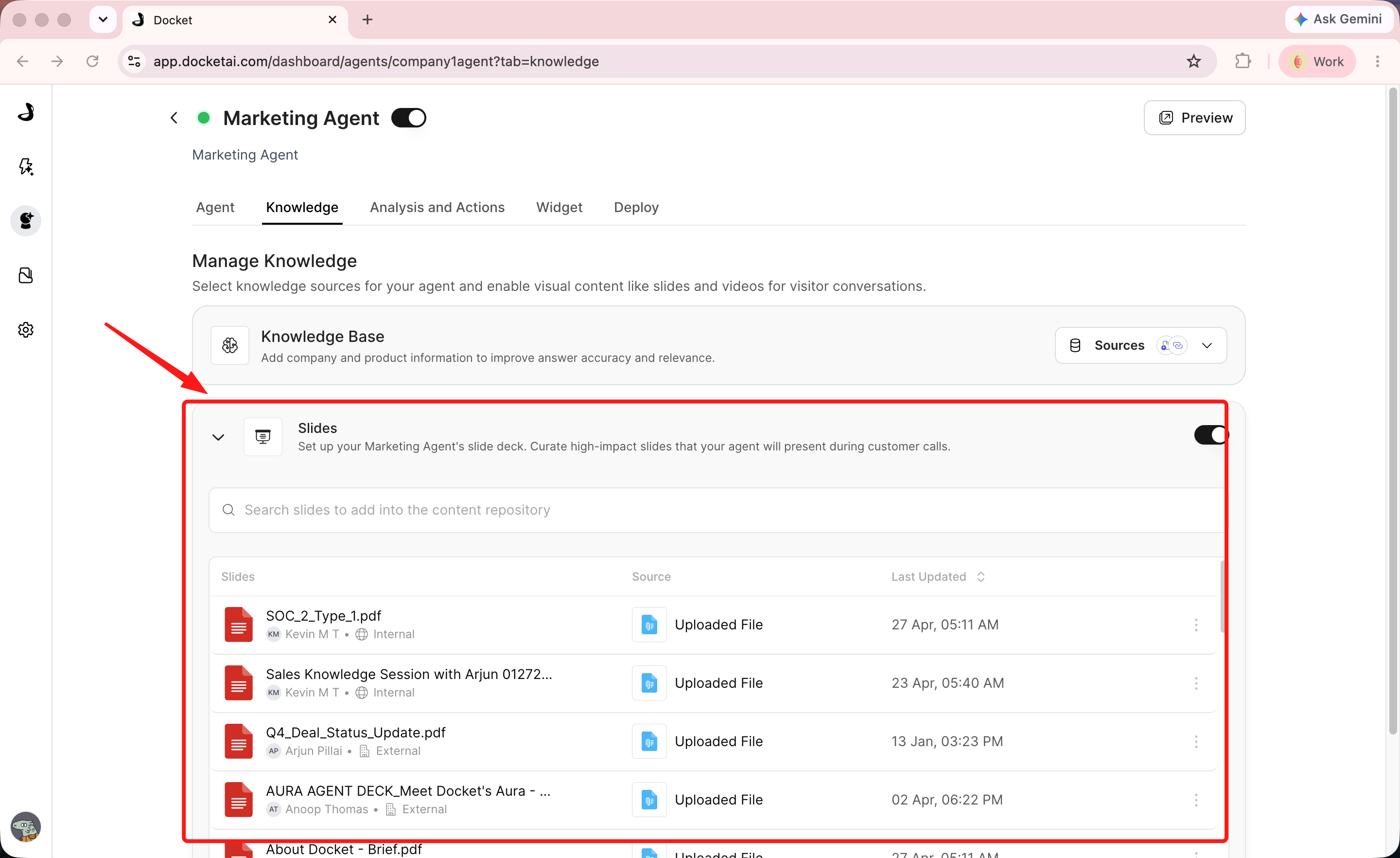Click the SOC_2_Type_1.pdf file name

323,616
